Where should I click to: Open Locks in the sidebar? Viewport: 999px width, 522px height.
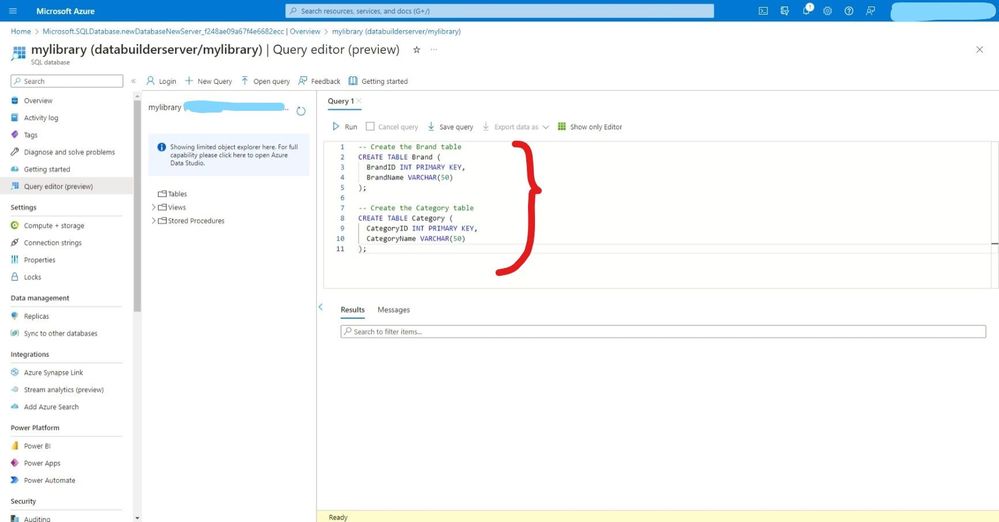coord(32,277)
